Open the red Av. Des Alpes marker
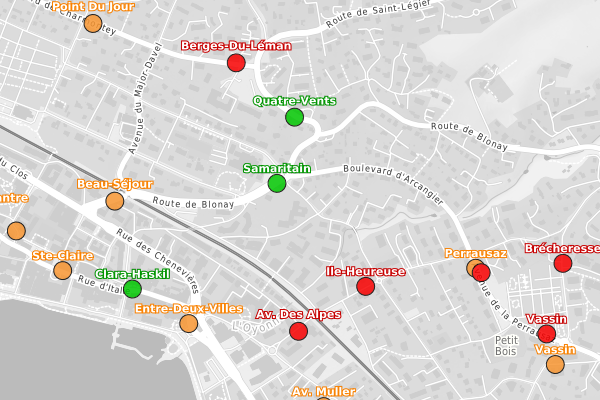600x400 pixels. [297, 331]
